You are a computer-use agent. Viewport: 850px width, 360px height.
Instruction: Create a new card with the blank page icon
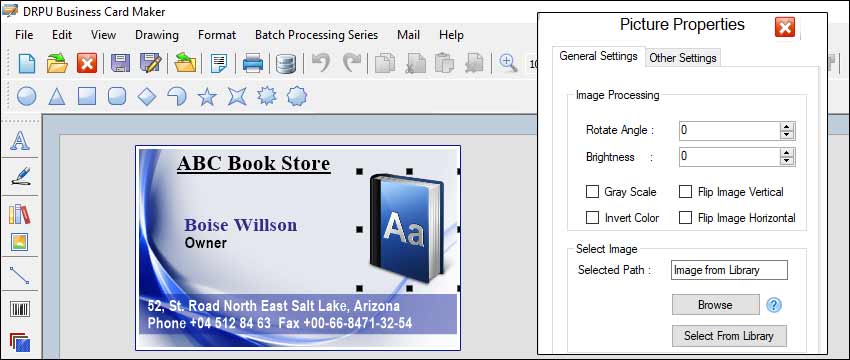[x=27, y=63]
